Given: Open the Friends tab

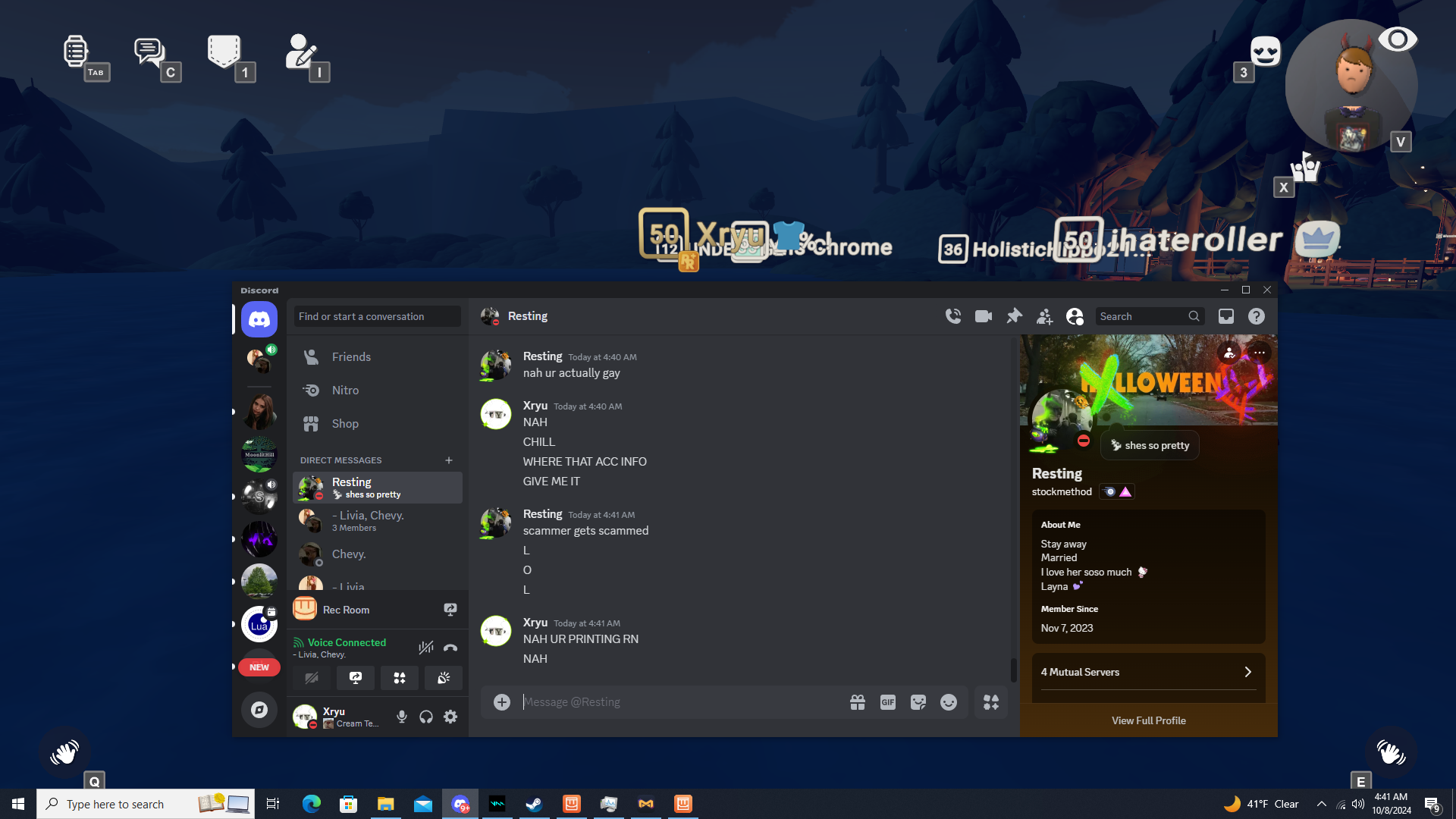Looking at the screenshot, I should tap(351, 357).
